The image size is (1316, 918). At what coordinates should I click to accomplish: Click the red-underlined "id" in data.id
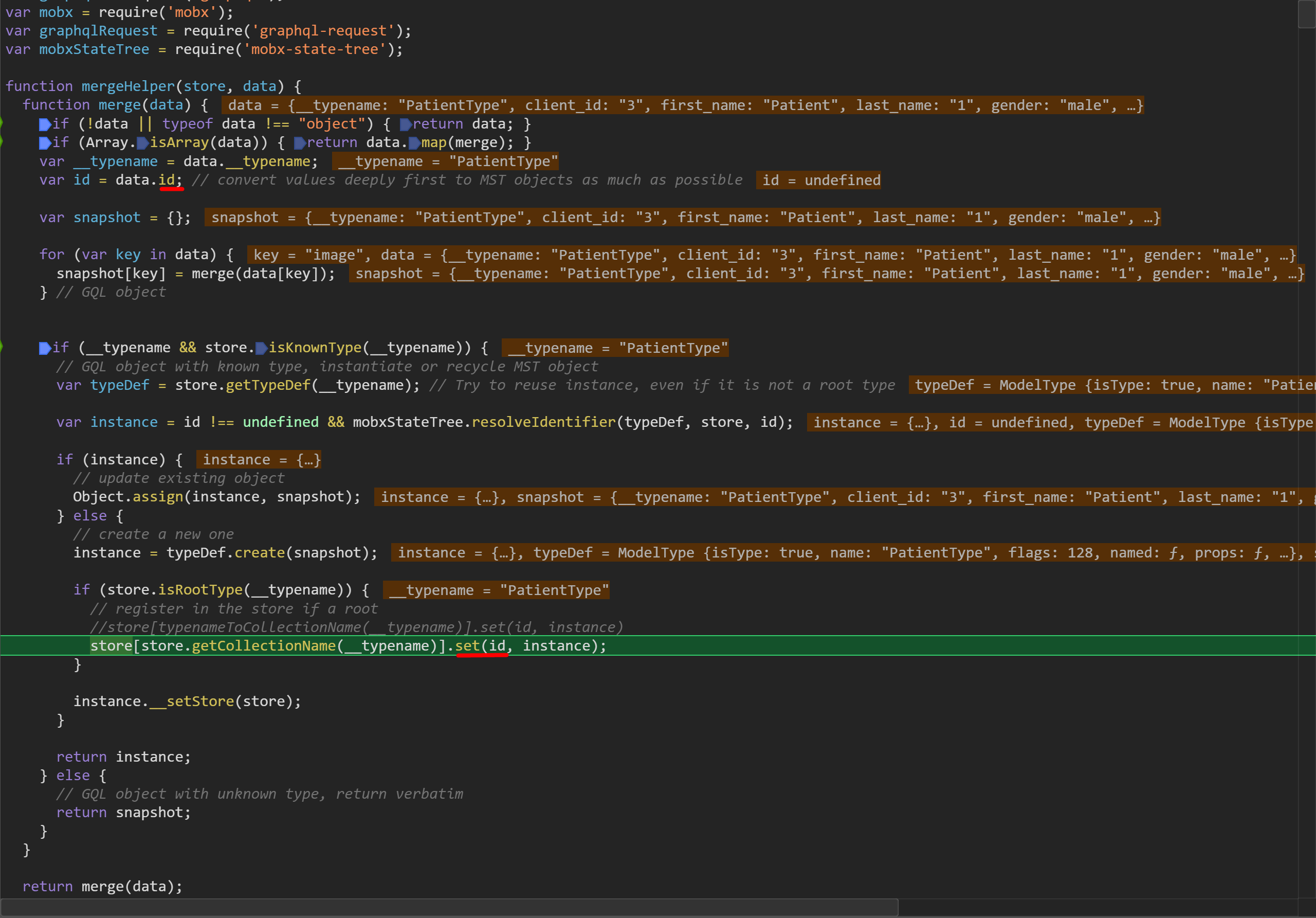[x=167, y=180]
